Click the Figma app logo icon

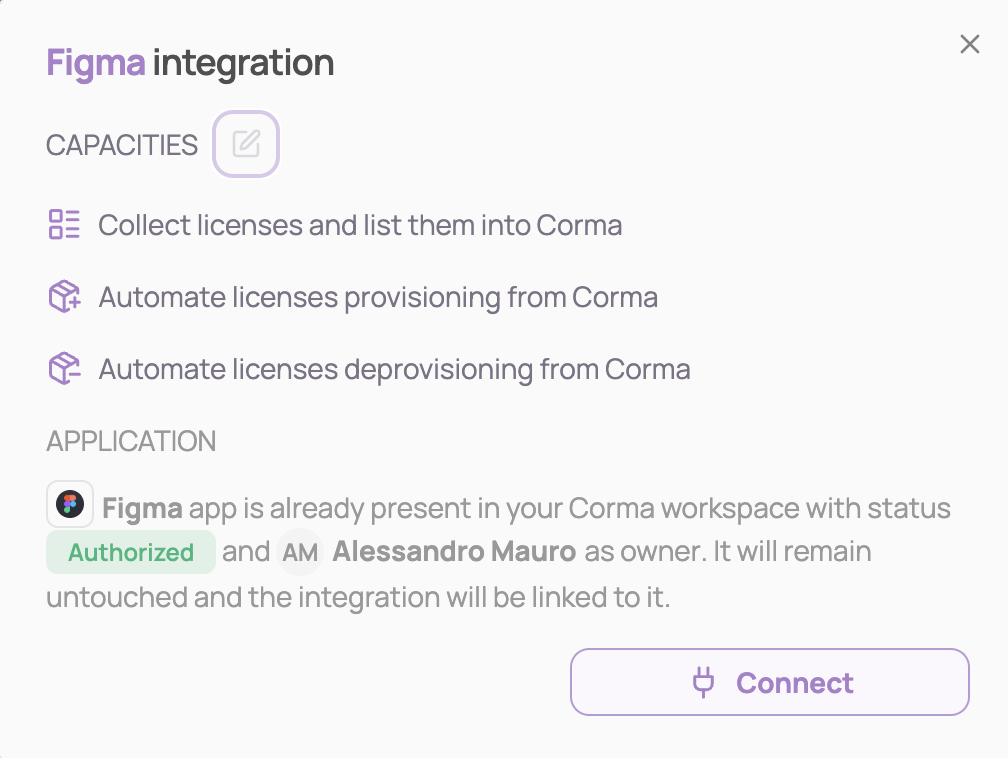(70, 504)
